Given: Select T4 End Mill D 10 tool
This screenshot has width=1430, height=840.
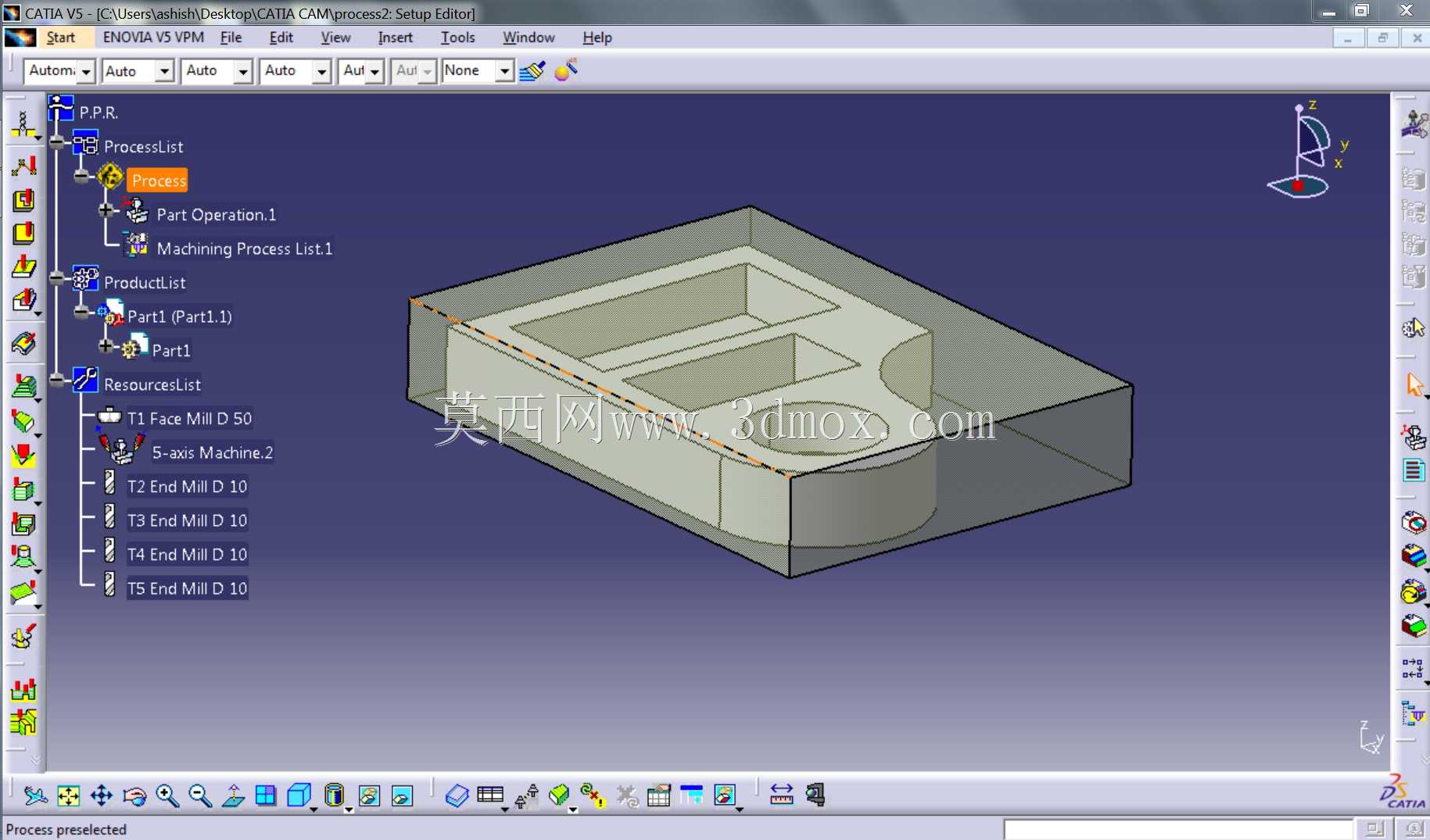Looking at the screenshot, I should click(x=187, y=555).
